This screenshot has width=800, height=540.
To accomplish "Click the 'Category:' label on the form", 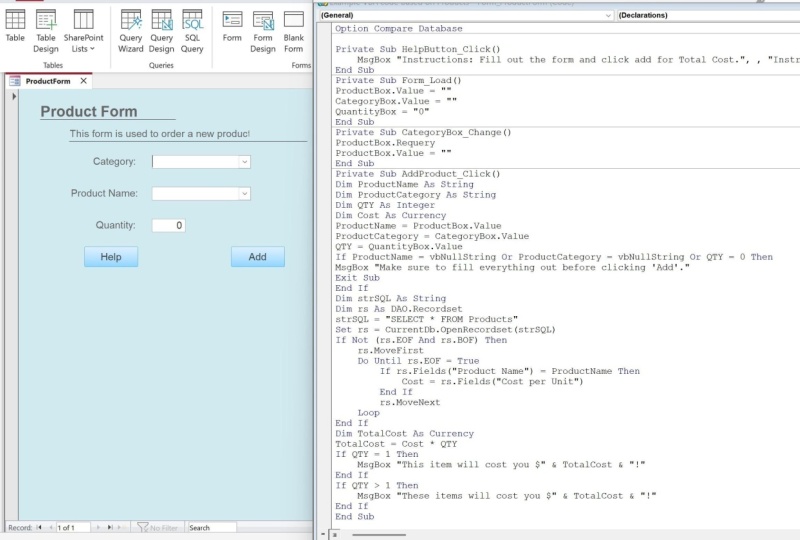I will pyautogui.click(x=114, y=162).
